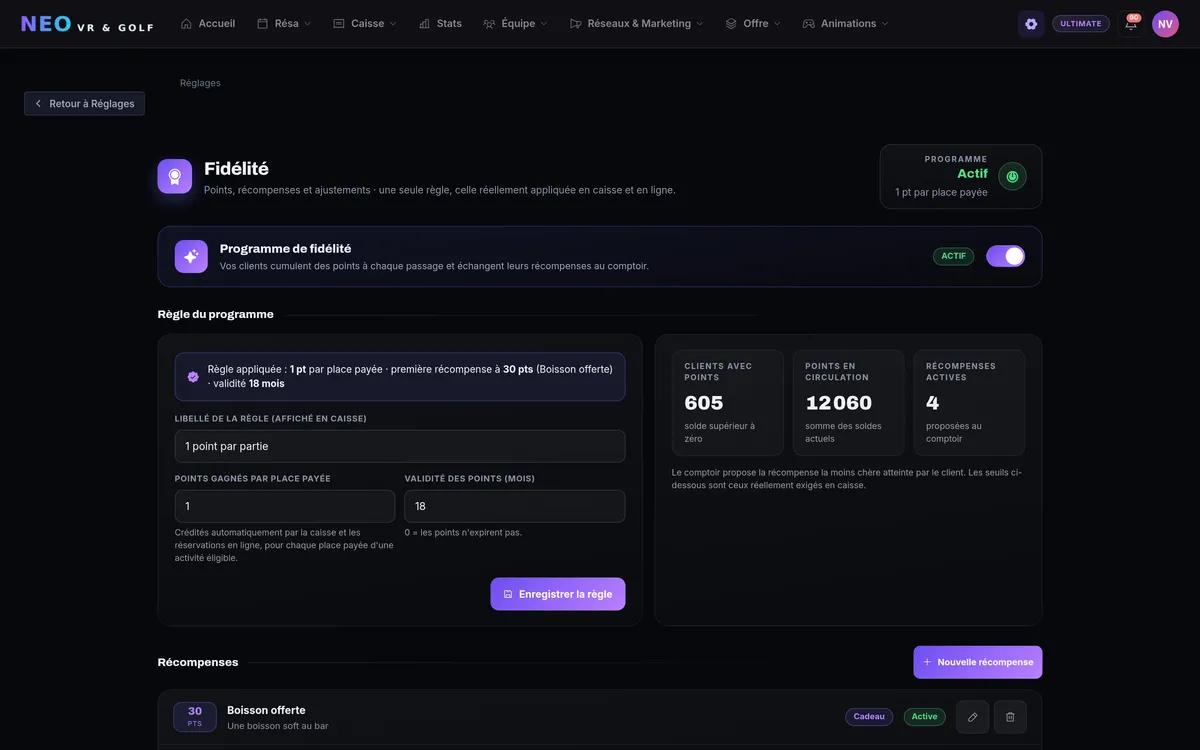Click Nouvelle récompense button
Image resolution: width=1200 pixels, height=750 pixels.
tap(978, 662)
